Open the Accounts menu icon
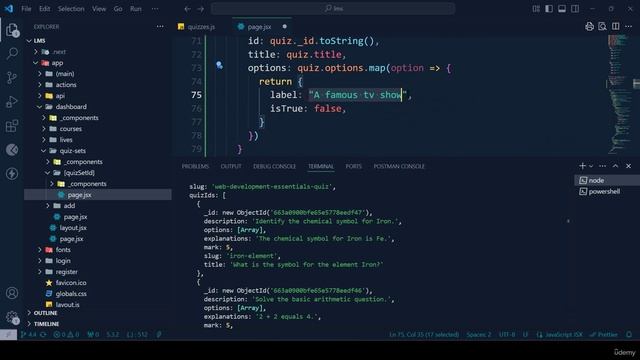This screenshot has width=640, height=360. click(x=12, y=293)
